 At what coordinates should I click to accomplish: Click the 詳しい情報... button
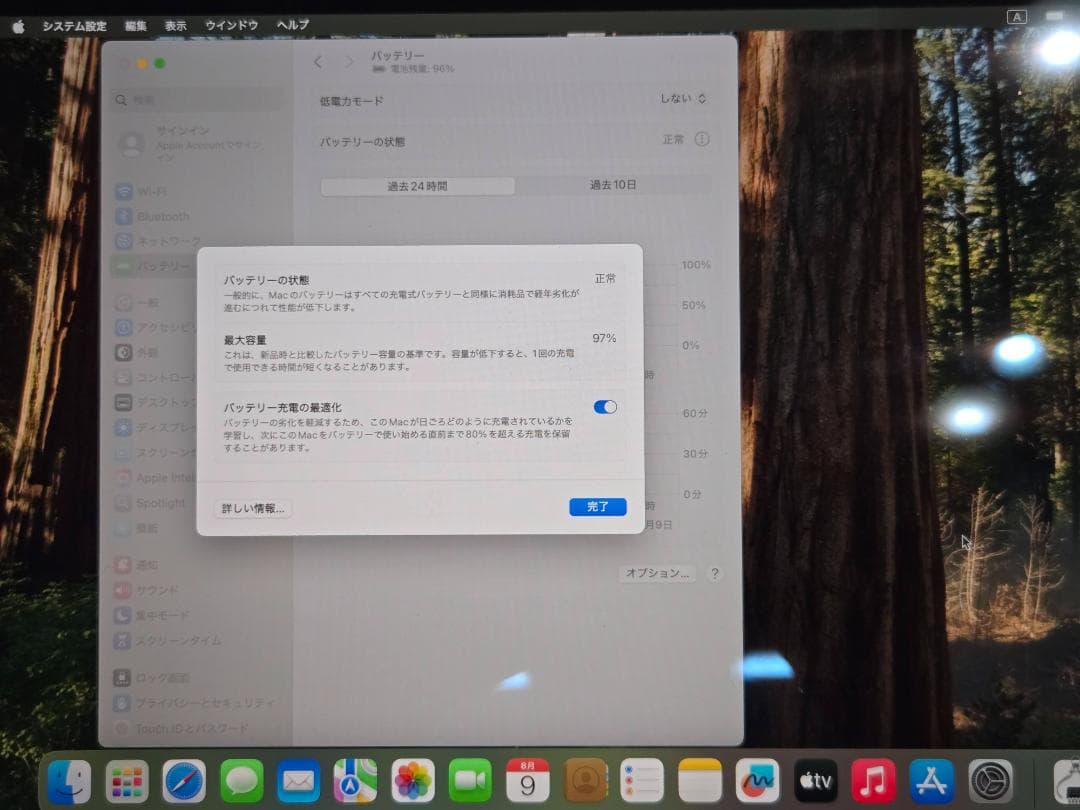(x=252, y=507)
